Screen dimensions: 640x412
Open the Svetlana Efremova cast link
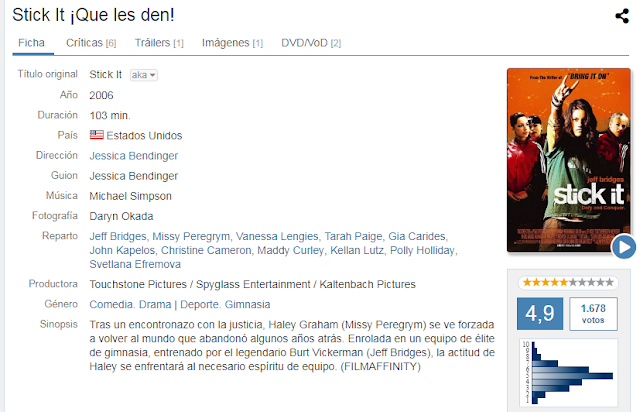(135, 264)
